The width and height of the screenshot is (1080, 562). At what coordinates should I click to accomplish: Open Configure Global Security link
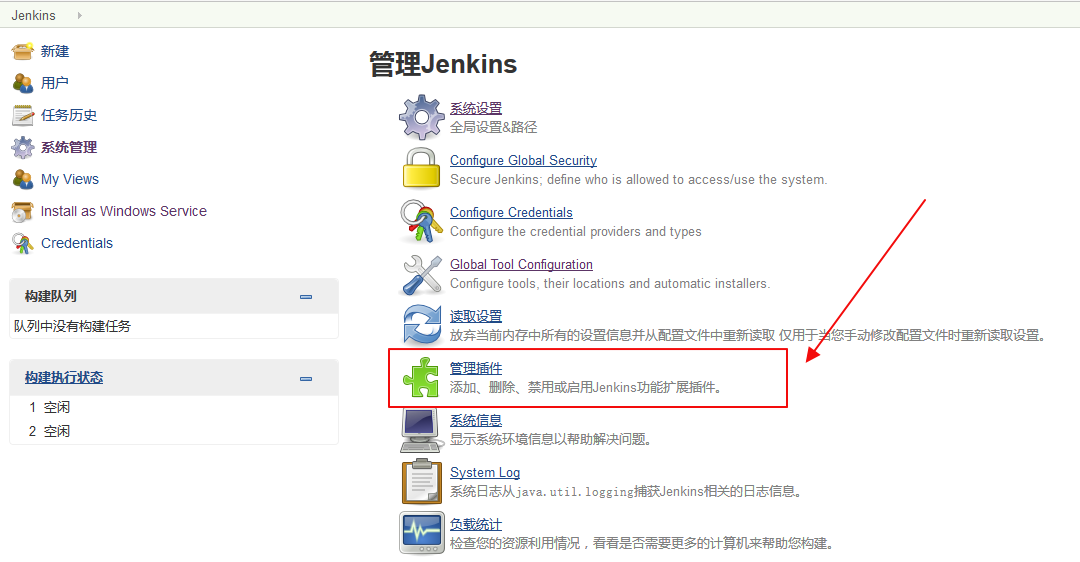click(x=523, y=160)
